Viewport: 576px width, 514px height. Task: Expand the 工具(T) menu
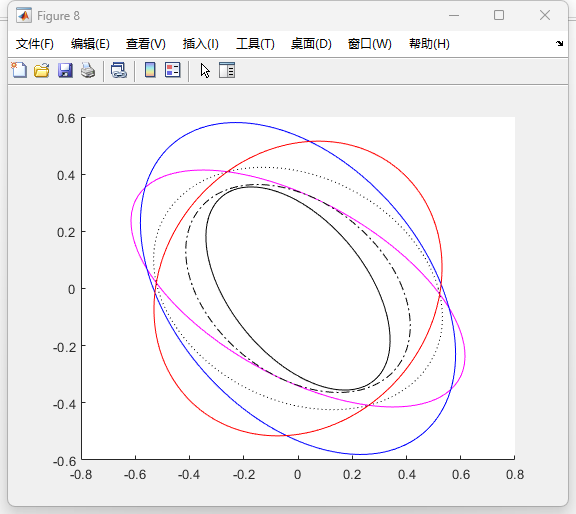tap(255, 44)
